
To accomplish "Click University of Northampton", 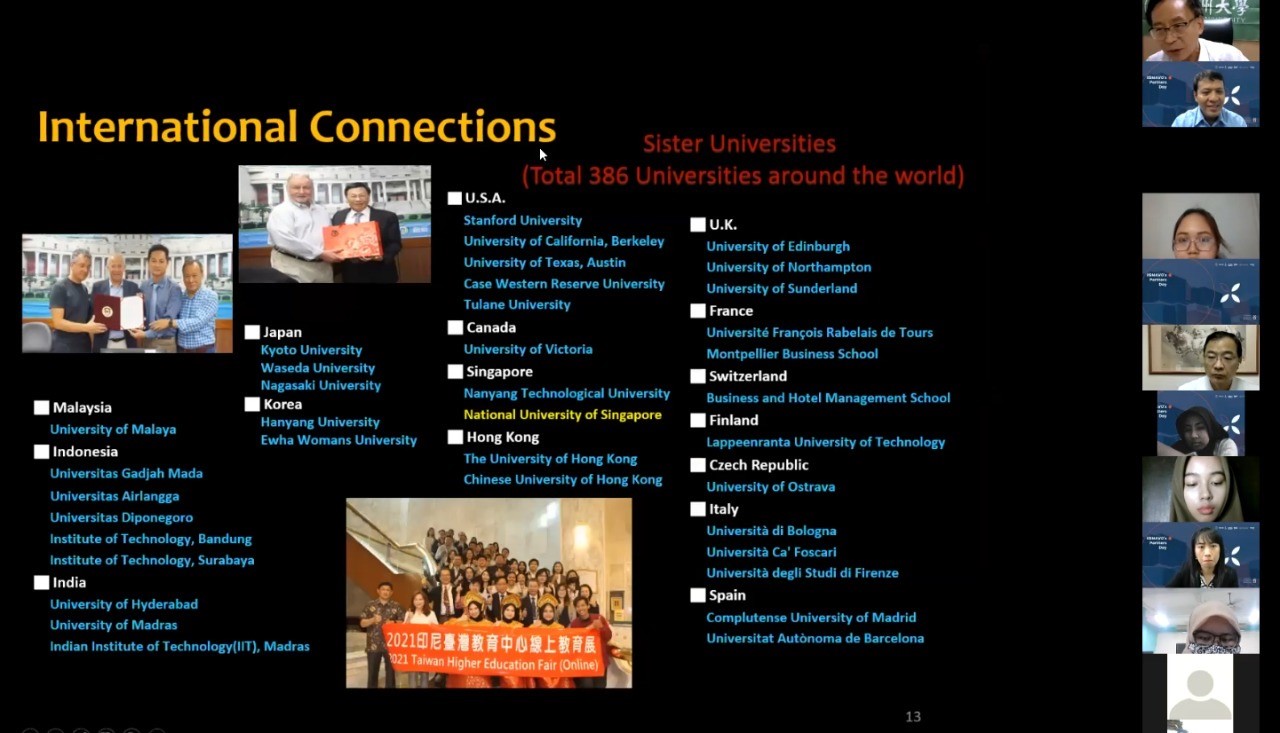I will click(x=789, y=267).
